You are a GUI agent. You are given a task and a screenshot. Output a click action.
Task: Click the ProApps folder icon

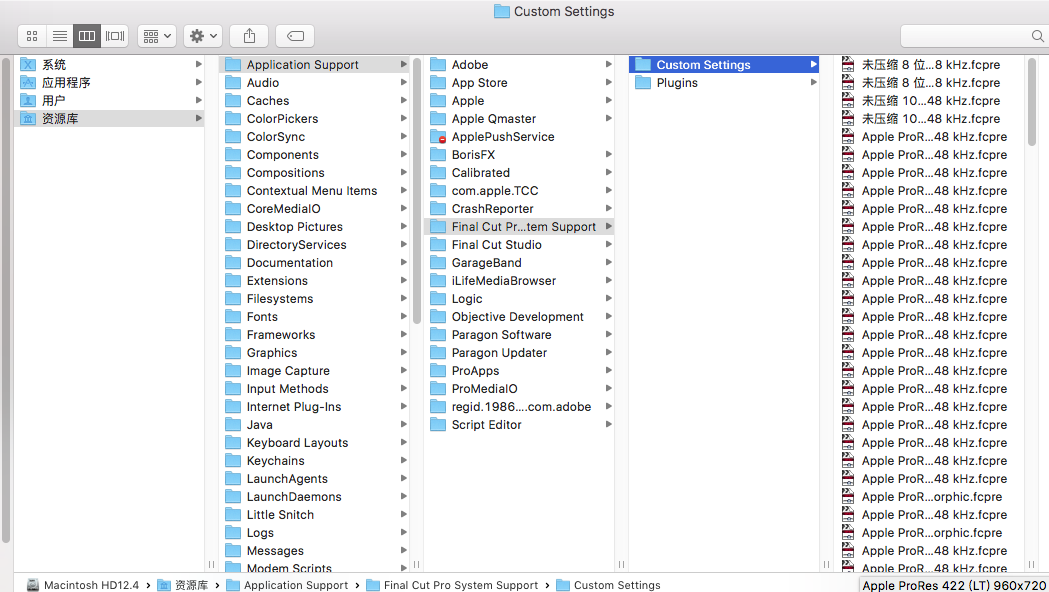[438, 371]
